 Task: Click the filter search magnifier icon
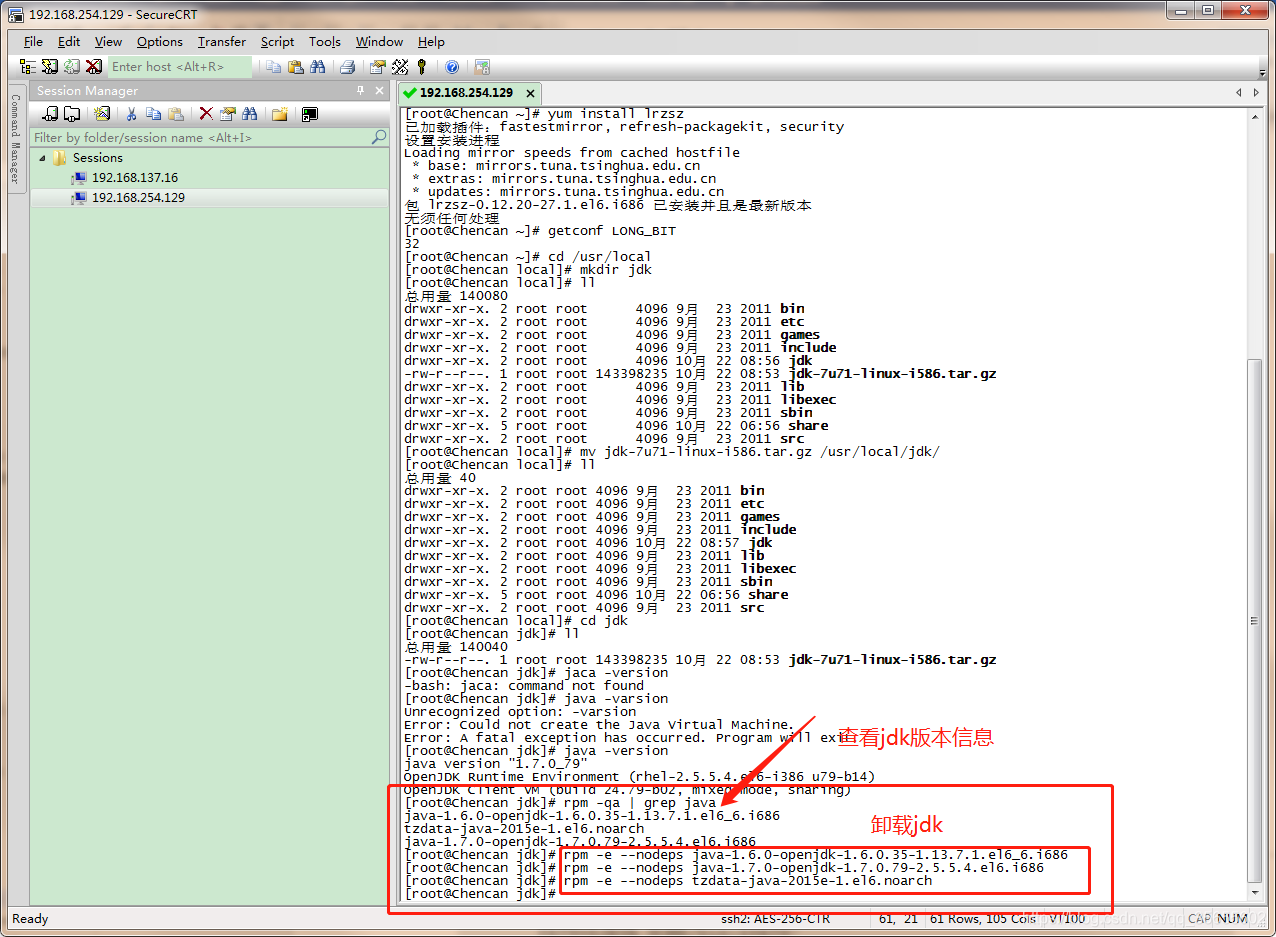click(x=379, y=137)
